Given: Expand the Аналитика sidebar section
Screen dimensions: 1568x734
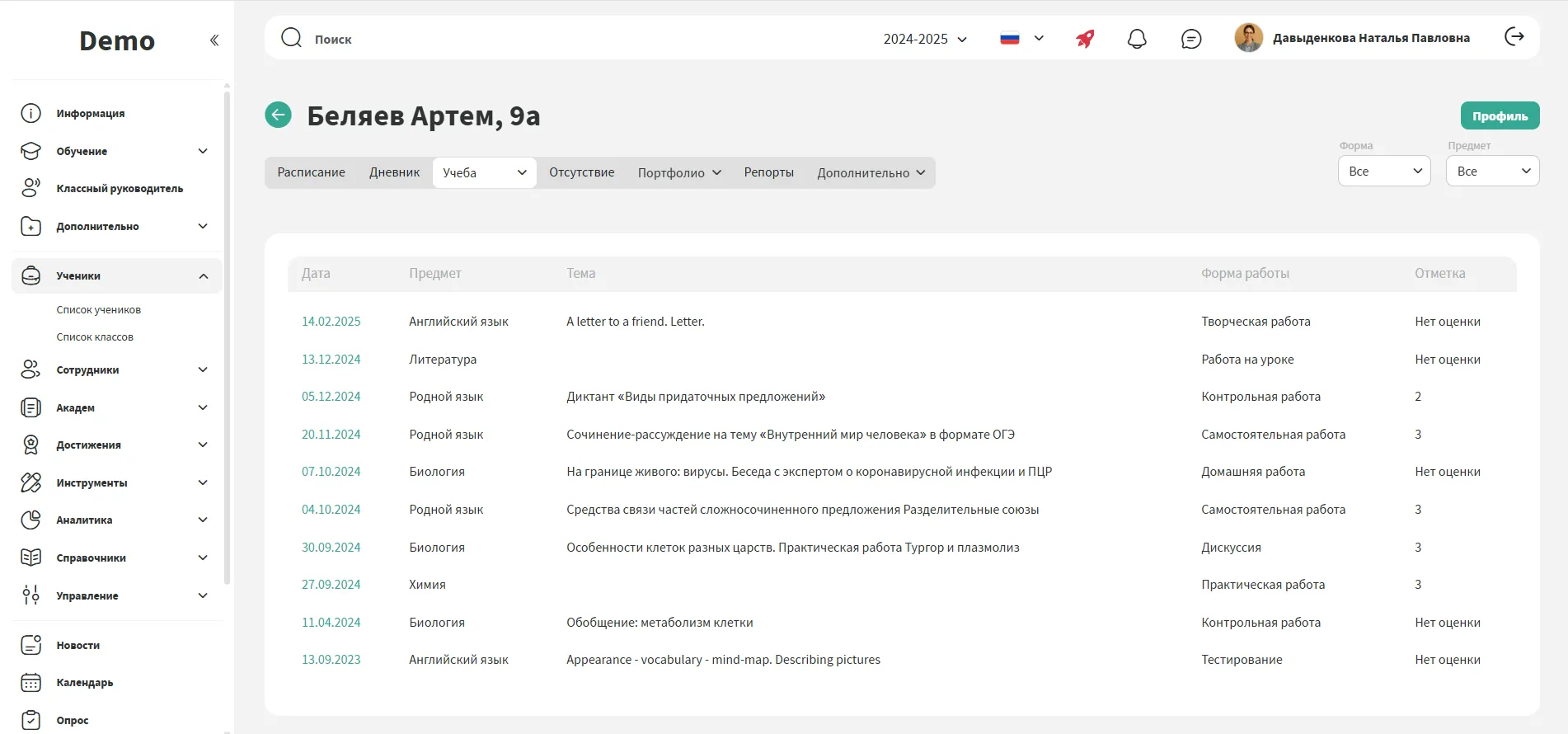Looking at the screenshot, I should [203, 520].
